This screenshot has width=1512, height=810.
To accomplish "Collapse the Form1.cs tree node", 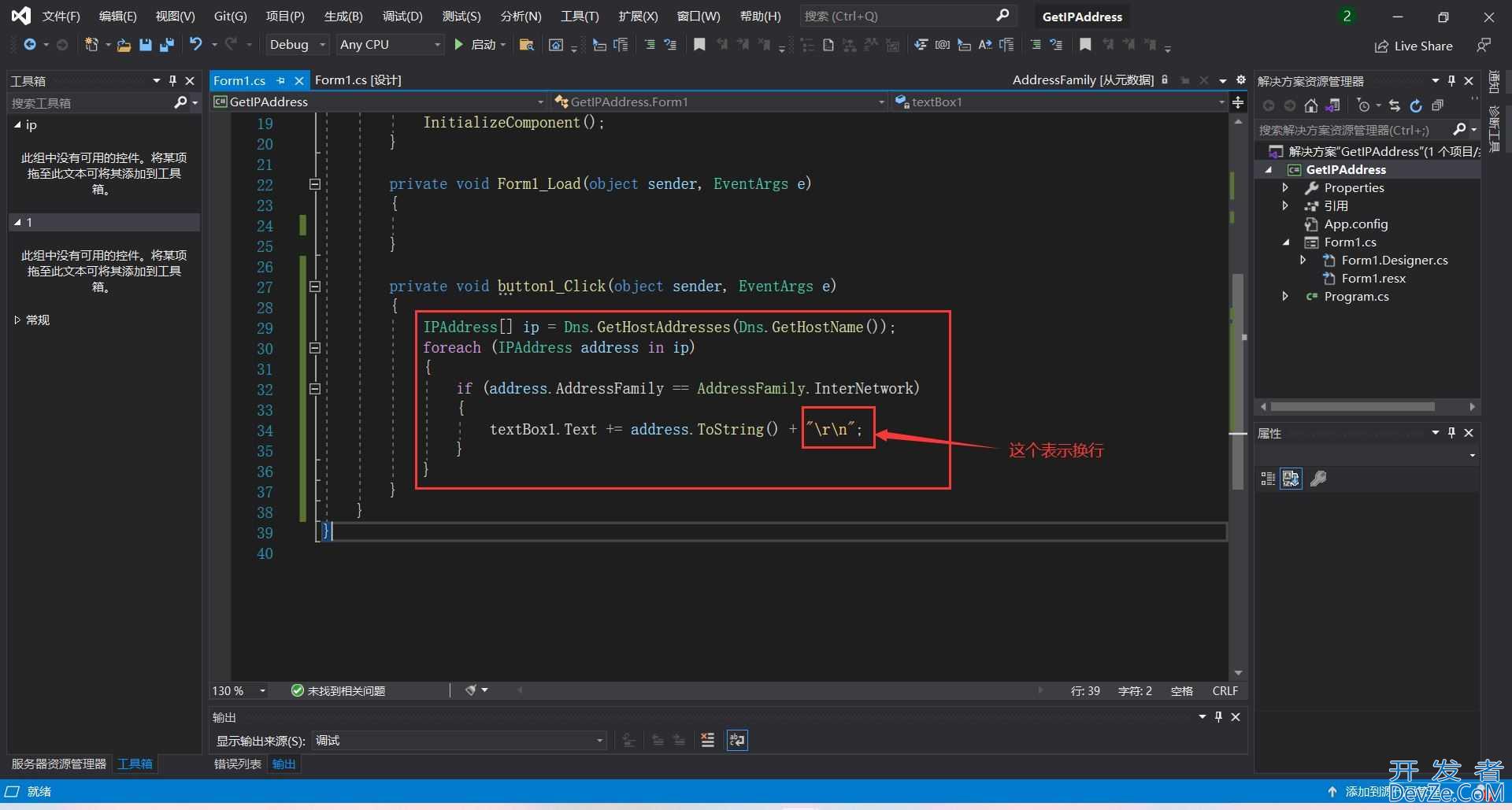I will [1286, 242].
